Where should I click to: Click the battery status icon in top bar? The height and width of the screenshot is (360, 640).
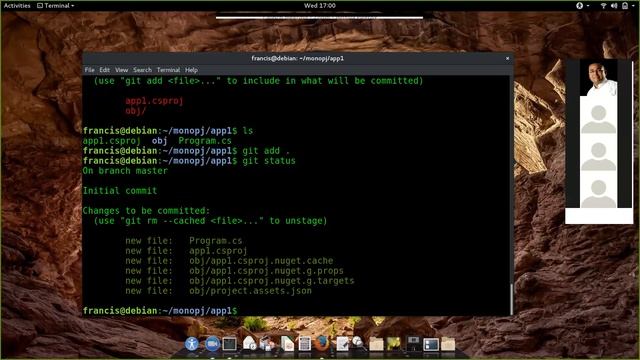(x=625, y=6)
